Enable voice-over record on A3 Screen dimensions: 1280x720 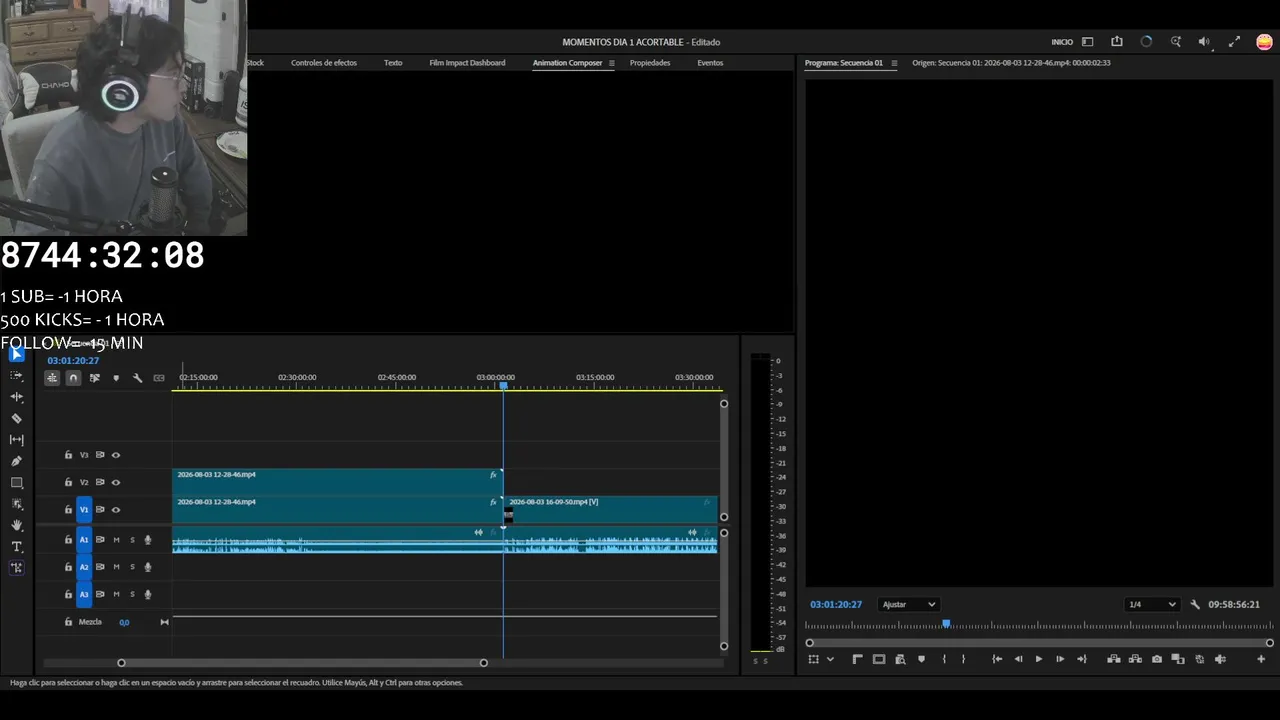coord(148,594)
